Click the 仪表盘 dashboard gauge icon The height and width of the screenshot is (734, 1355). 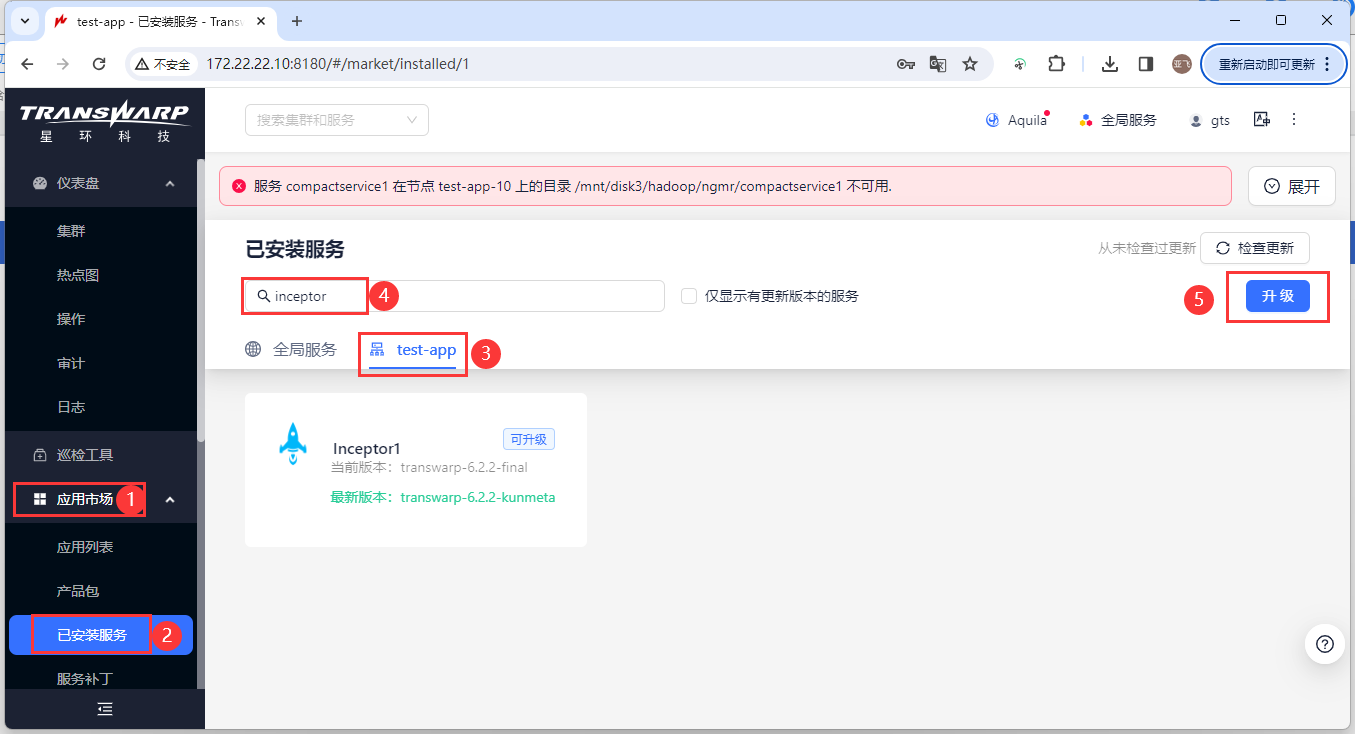40,184
